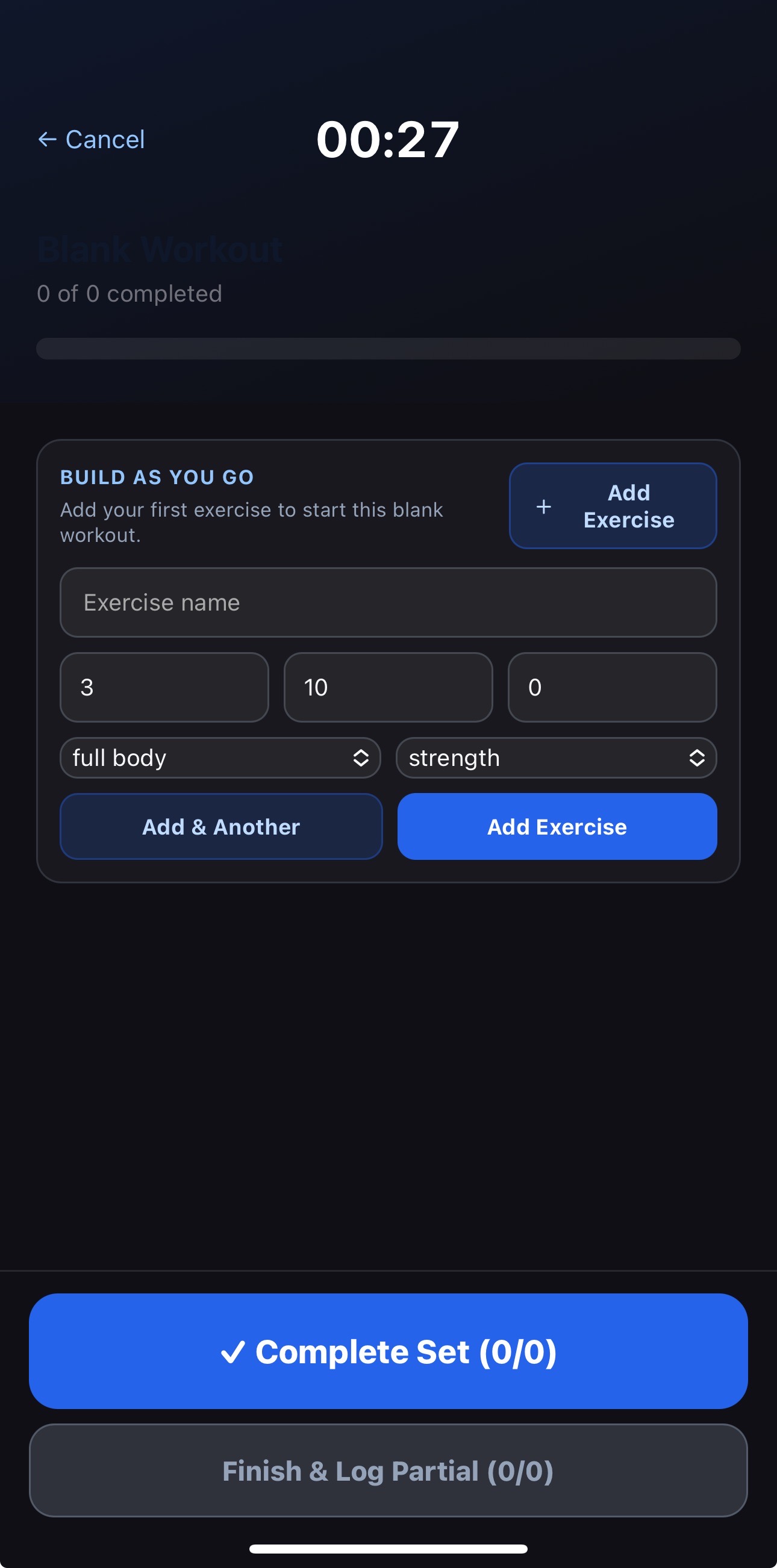Tap the blue Add Exercise button

click(556, 826)
